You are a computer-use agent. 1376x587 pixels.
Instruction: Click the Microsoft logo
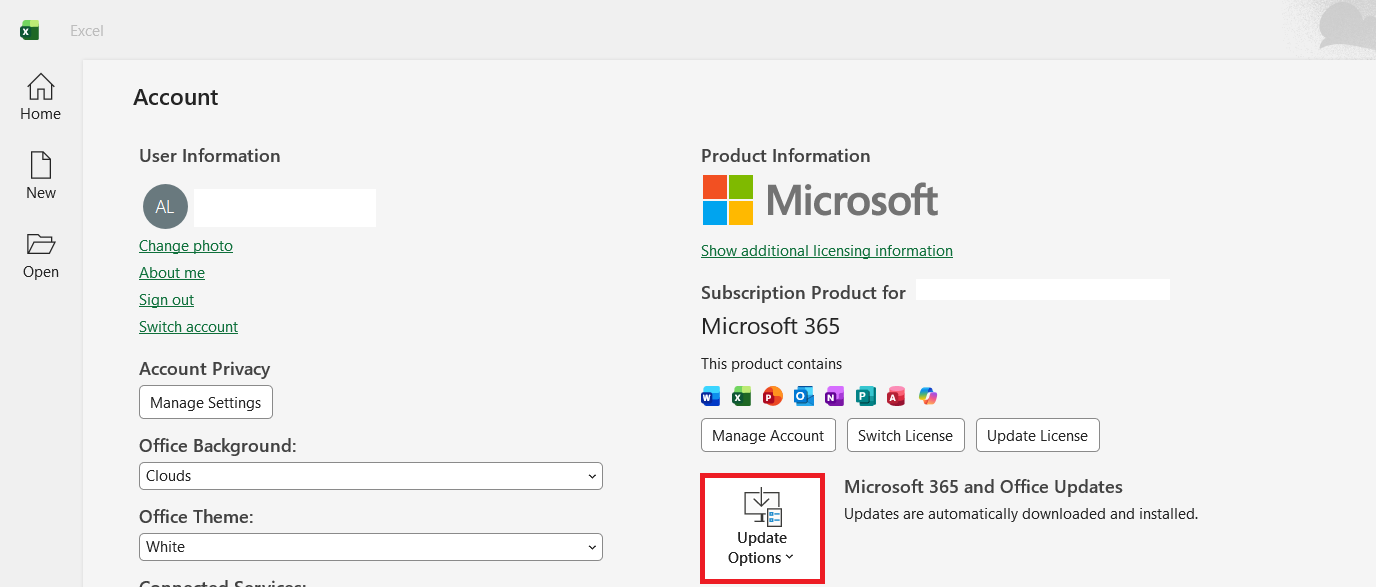[x=820, y=200]
